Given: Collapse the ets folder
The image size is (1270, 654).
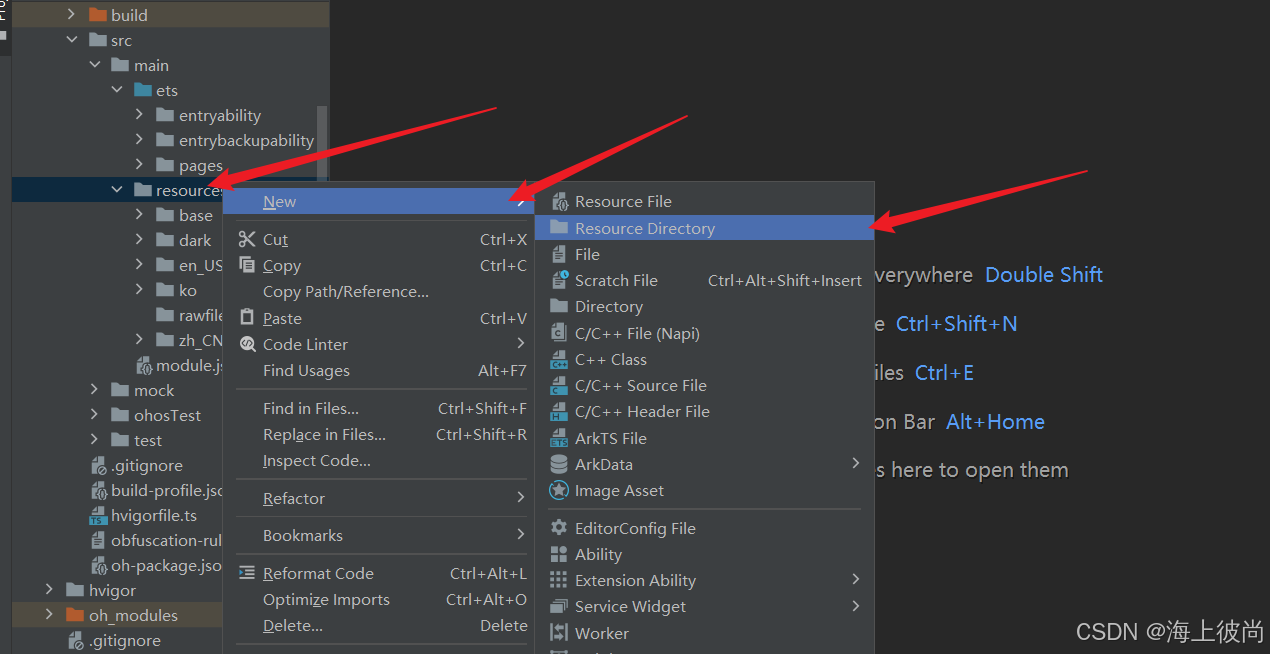Looking at the screenshot, I should [117, 90].
